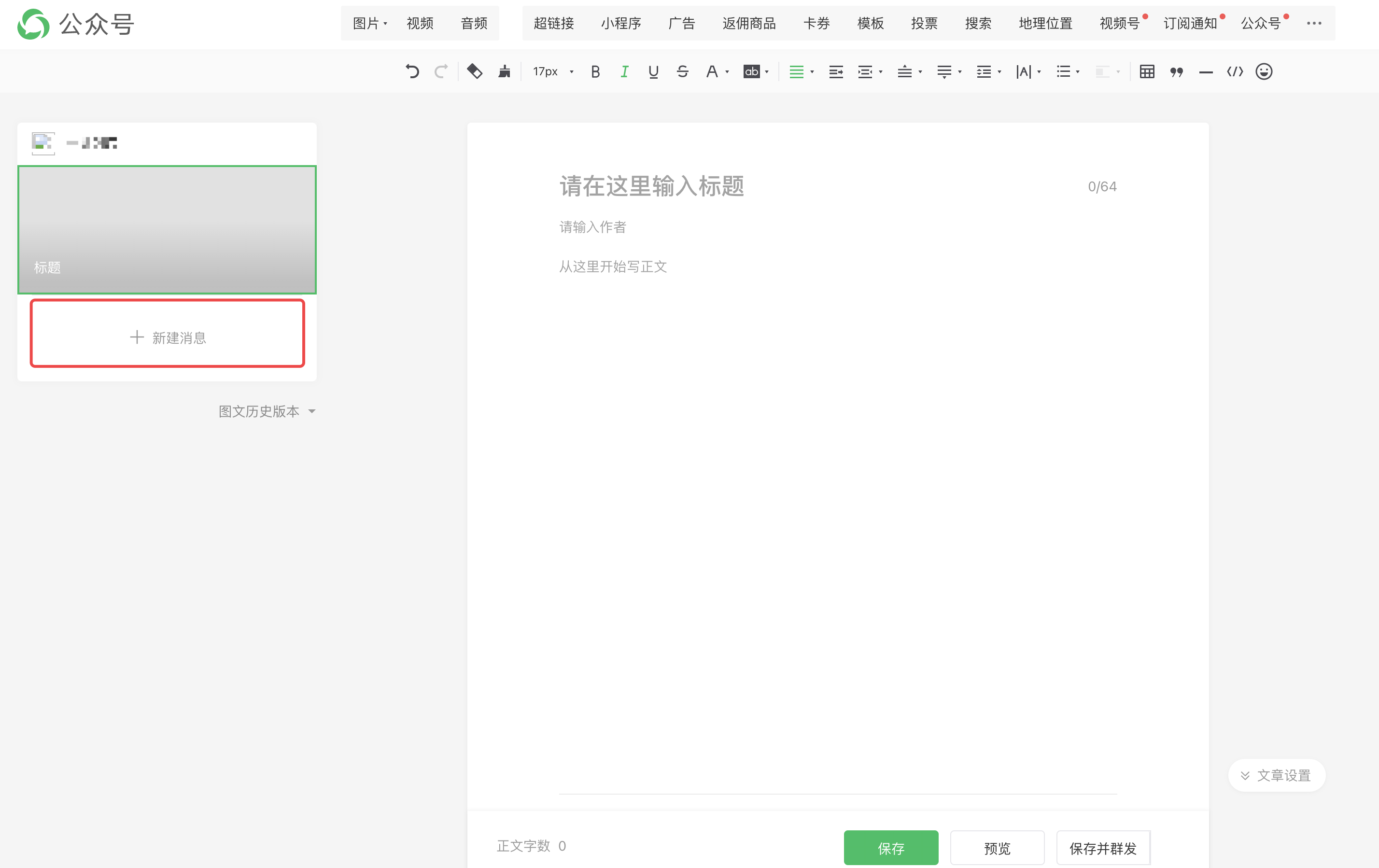Screen dimensions: 1379x868
Task: Open the emoji smiley picker
Action: (1264, 71)
